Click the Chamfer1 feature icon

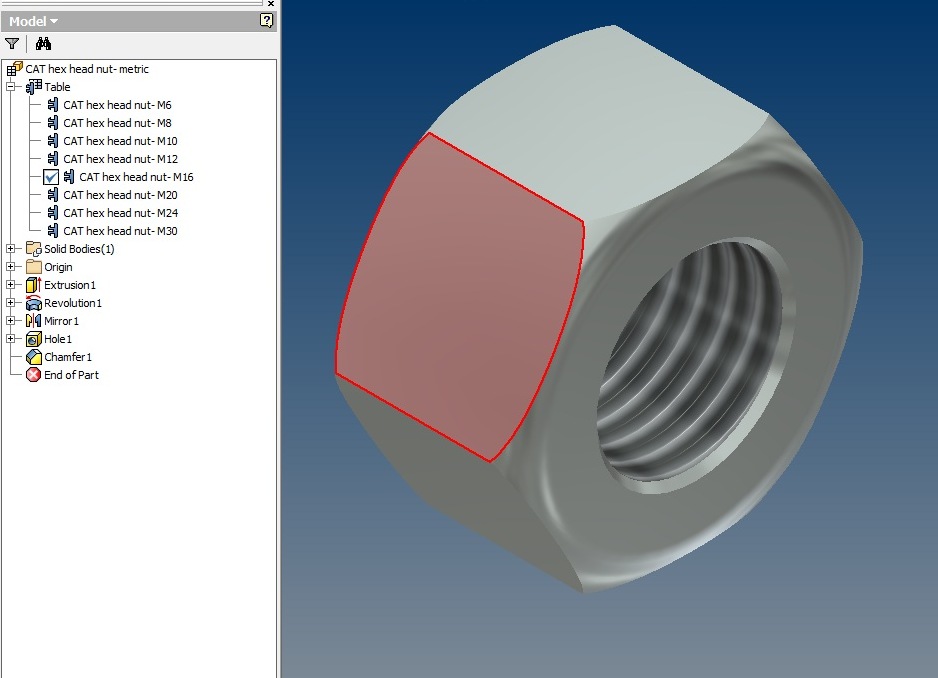pyautogui.click(x=34, y=357)
